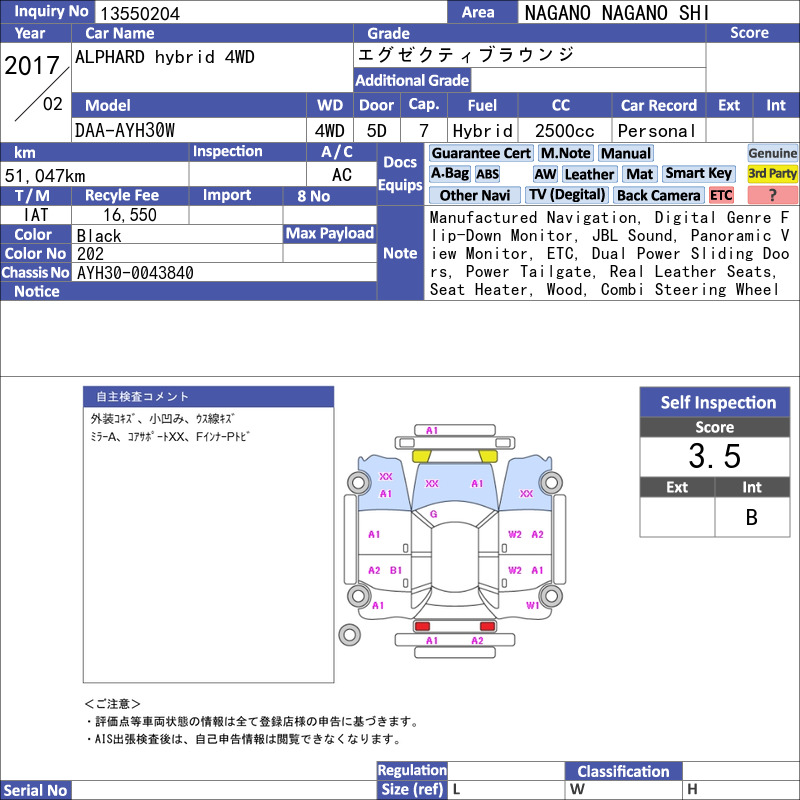Click the Notice header bar

pos(188,291)
